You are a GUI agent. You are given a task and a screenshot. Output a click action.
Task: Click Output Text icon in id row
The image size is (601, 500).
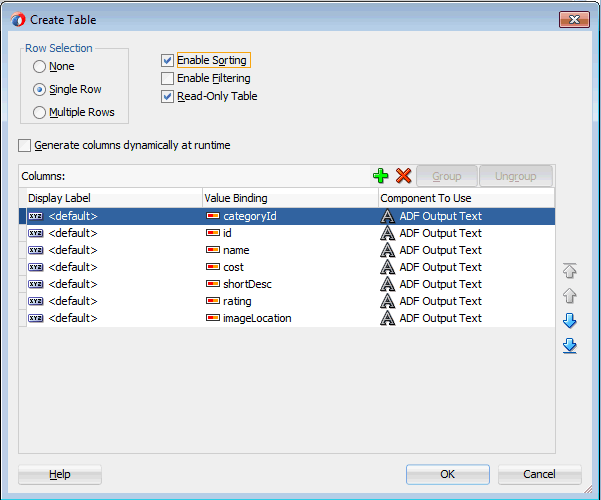pyautogui.click(x=388, y=233)
